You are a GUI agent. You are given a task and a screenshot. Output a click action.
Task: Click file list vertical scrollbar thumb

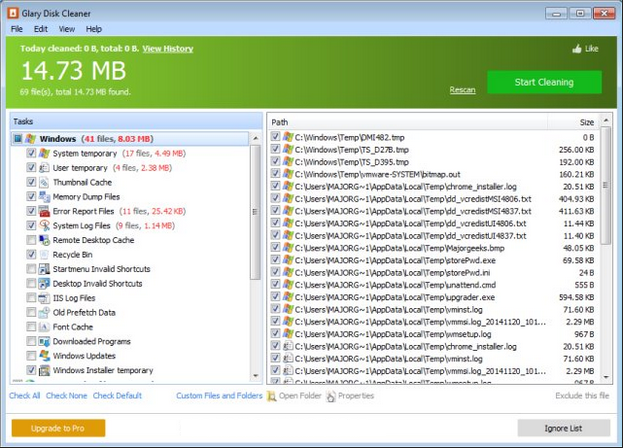pos(606,185)
